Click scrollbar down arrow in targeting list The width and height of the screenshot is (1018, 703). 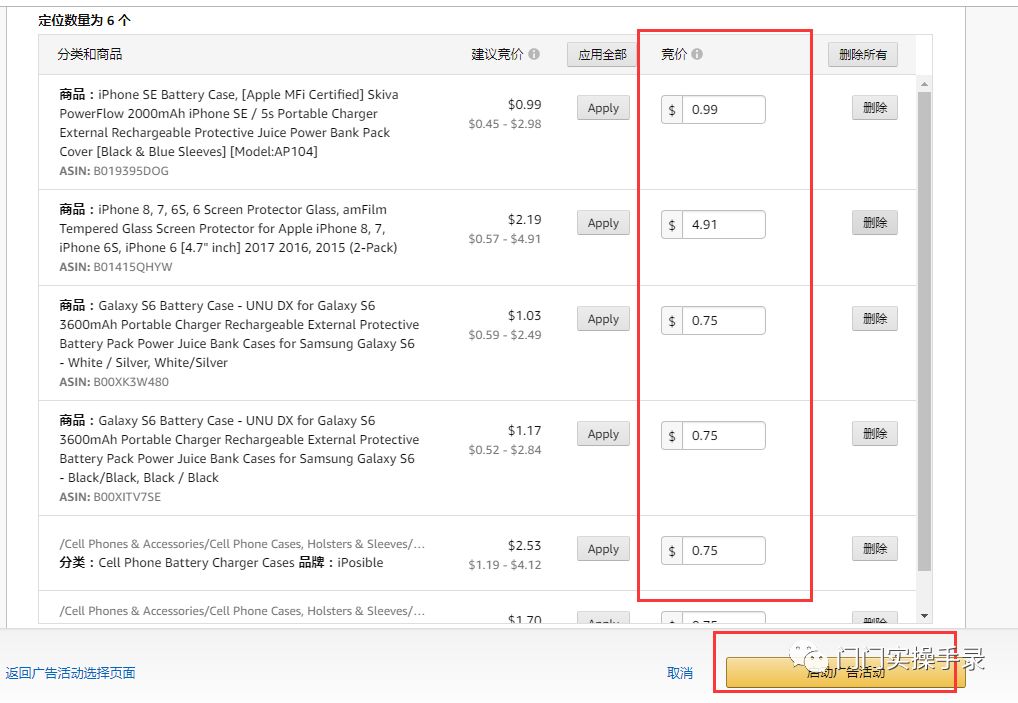tap(924, 616)
